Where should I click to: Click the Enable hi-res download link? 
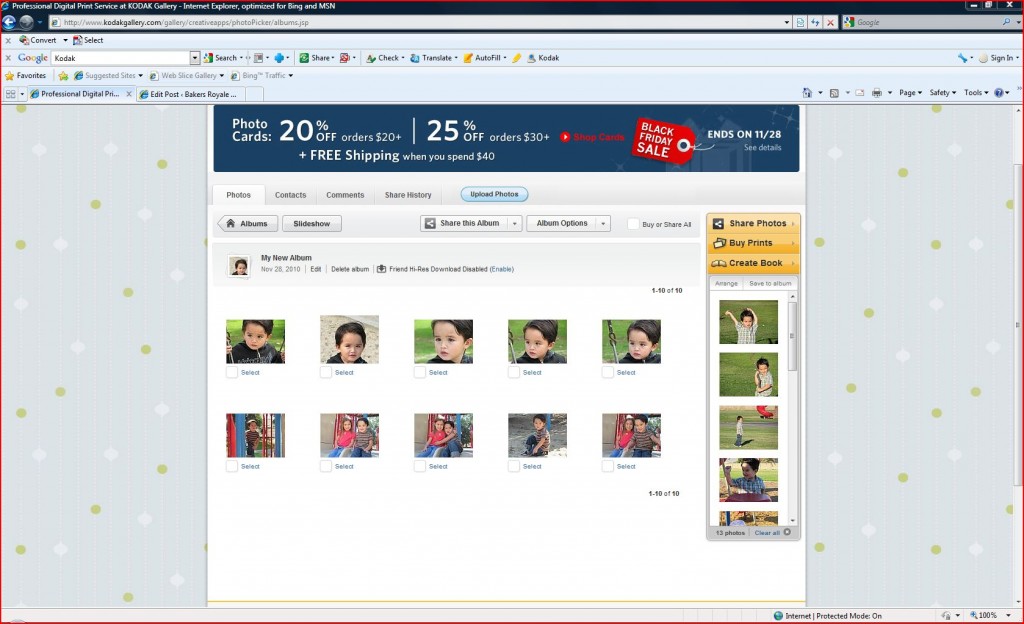[502, 269]
